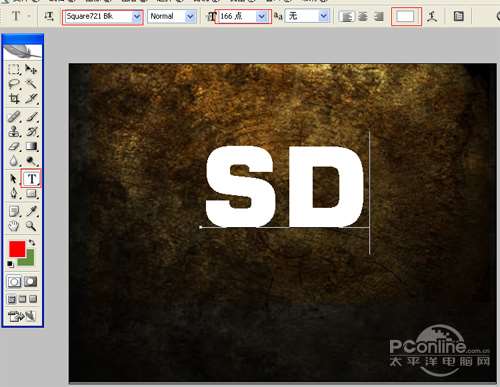Select the Magic Wand tool
Screen dimensions: 500x387
tap(31, 84)
